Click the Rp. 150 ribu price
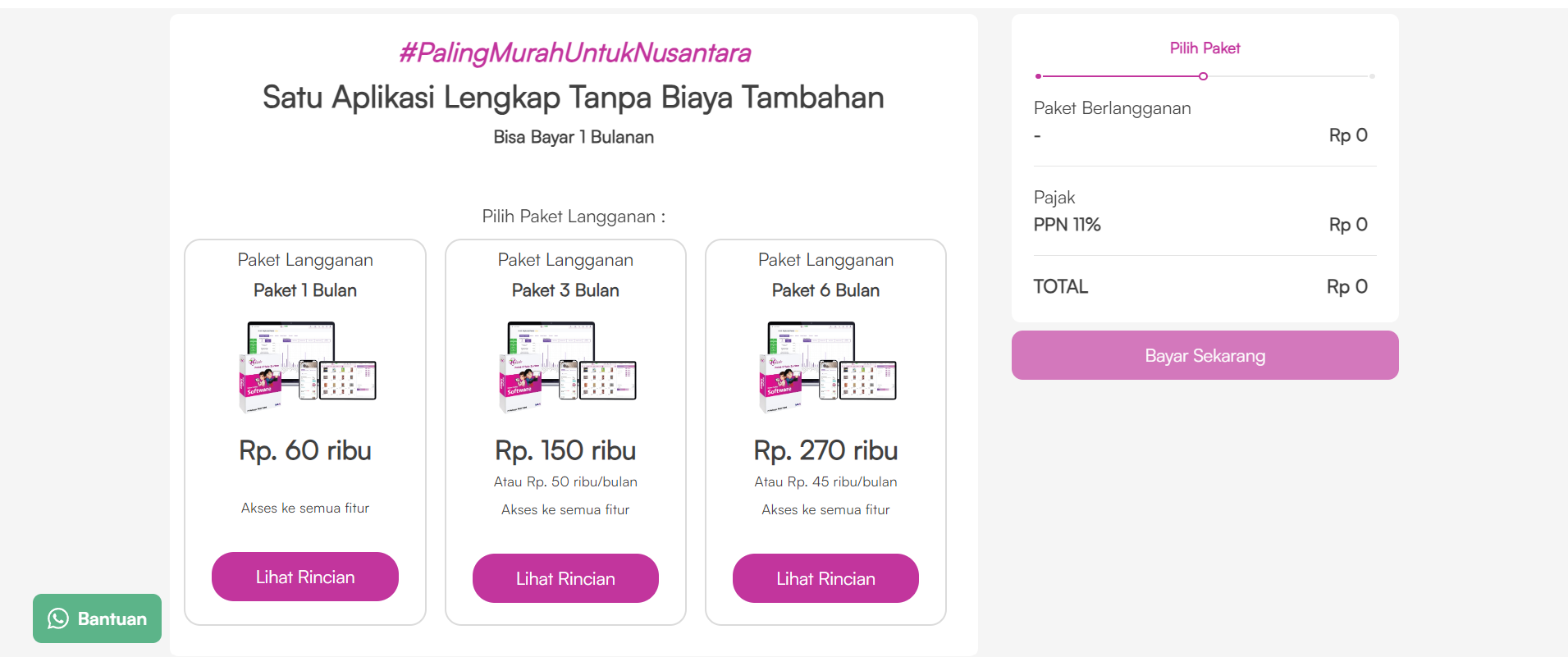This screenshot has height=657, width=1568. 565,450
